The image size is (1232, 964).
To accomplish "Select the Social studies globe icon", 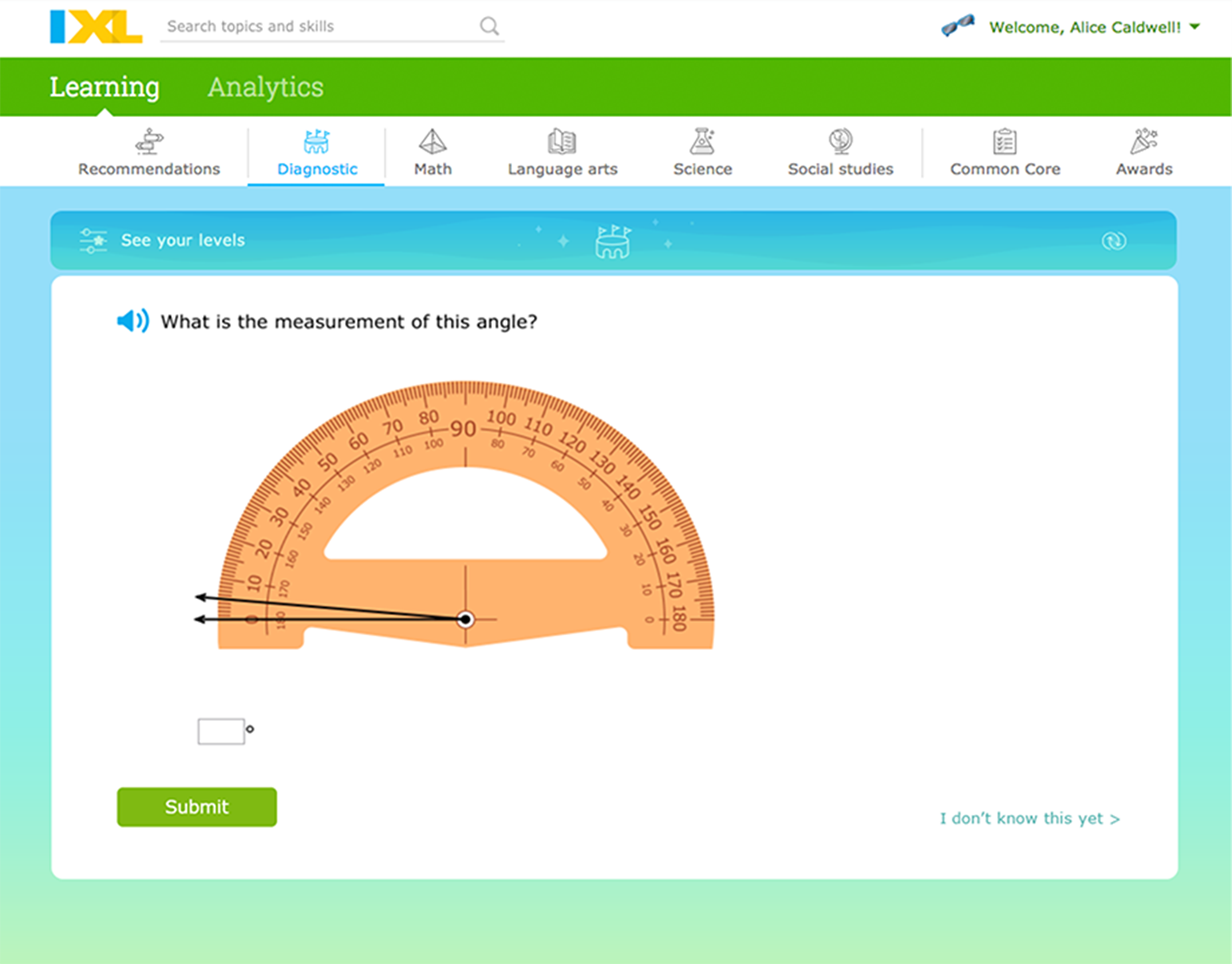I will pos(840,141).
